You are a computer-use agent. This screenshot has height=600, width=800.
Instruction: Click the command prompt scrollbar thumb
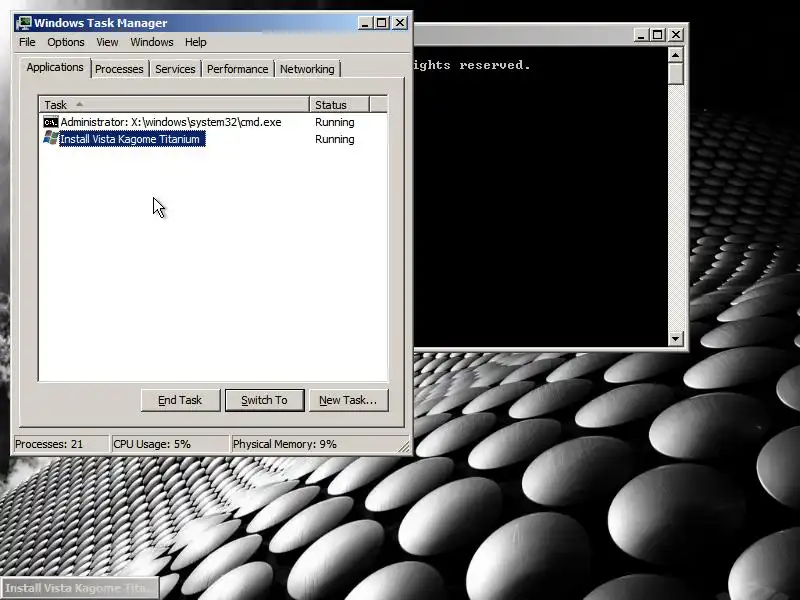click(x=676, y=73)
